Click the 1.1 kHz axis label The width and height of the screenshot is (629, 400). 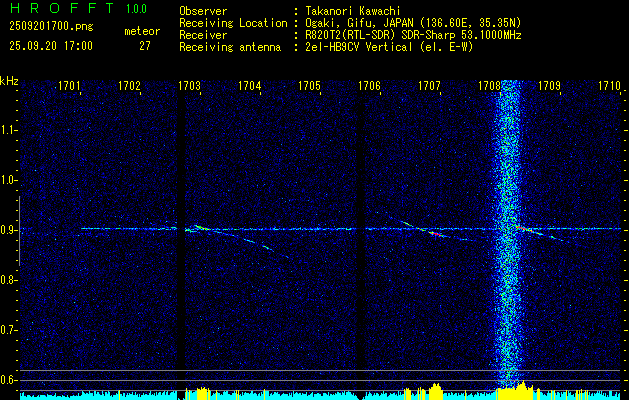tap(7, 130)
